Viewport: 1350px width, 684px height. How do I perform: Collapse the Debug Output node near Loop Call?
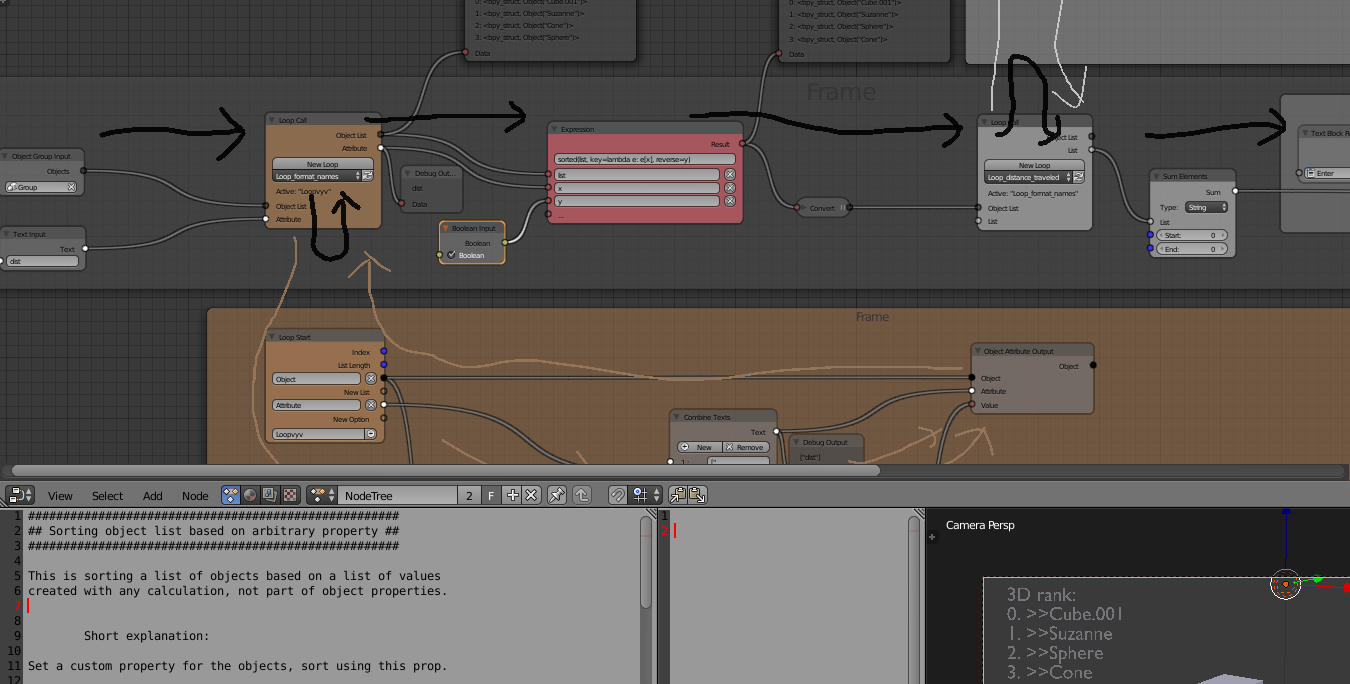[x=409, y=173]
